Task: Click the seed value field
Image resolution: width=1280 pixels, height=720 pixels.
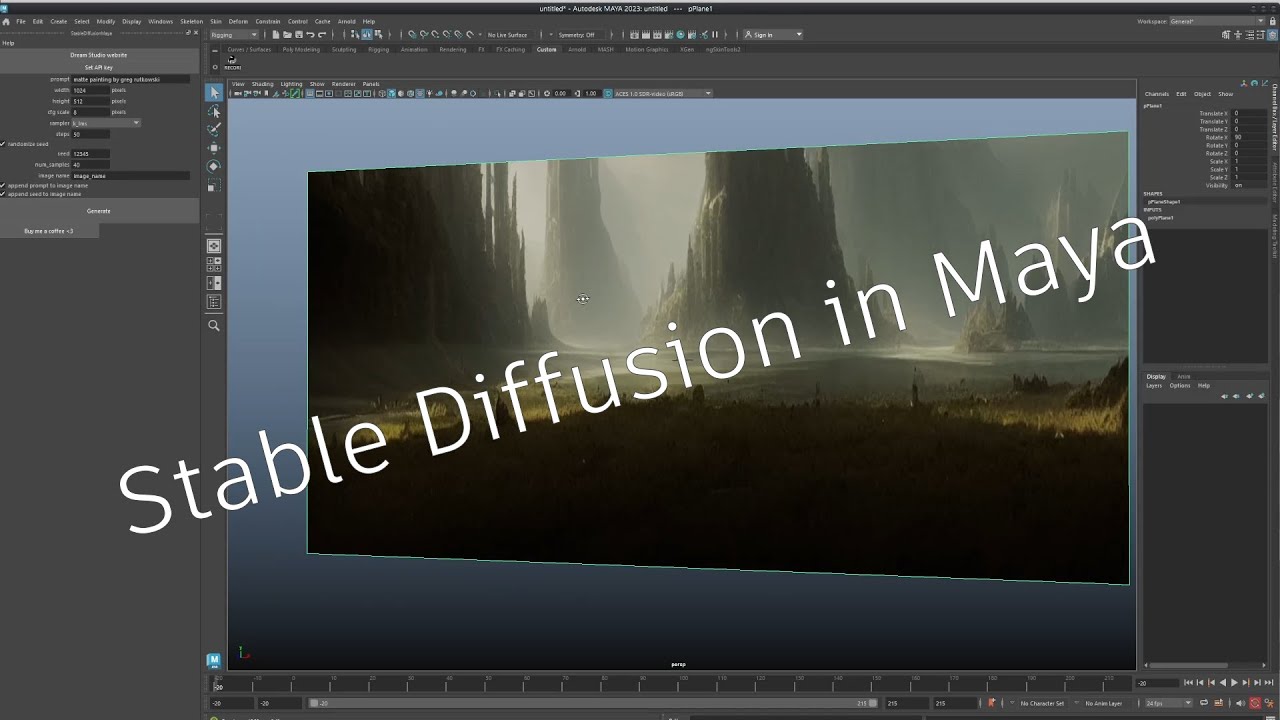Action: click(91, 154)
